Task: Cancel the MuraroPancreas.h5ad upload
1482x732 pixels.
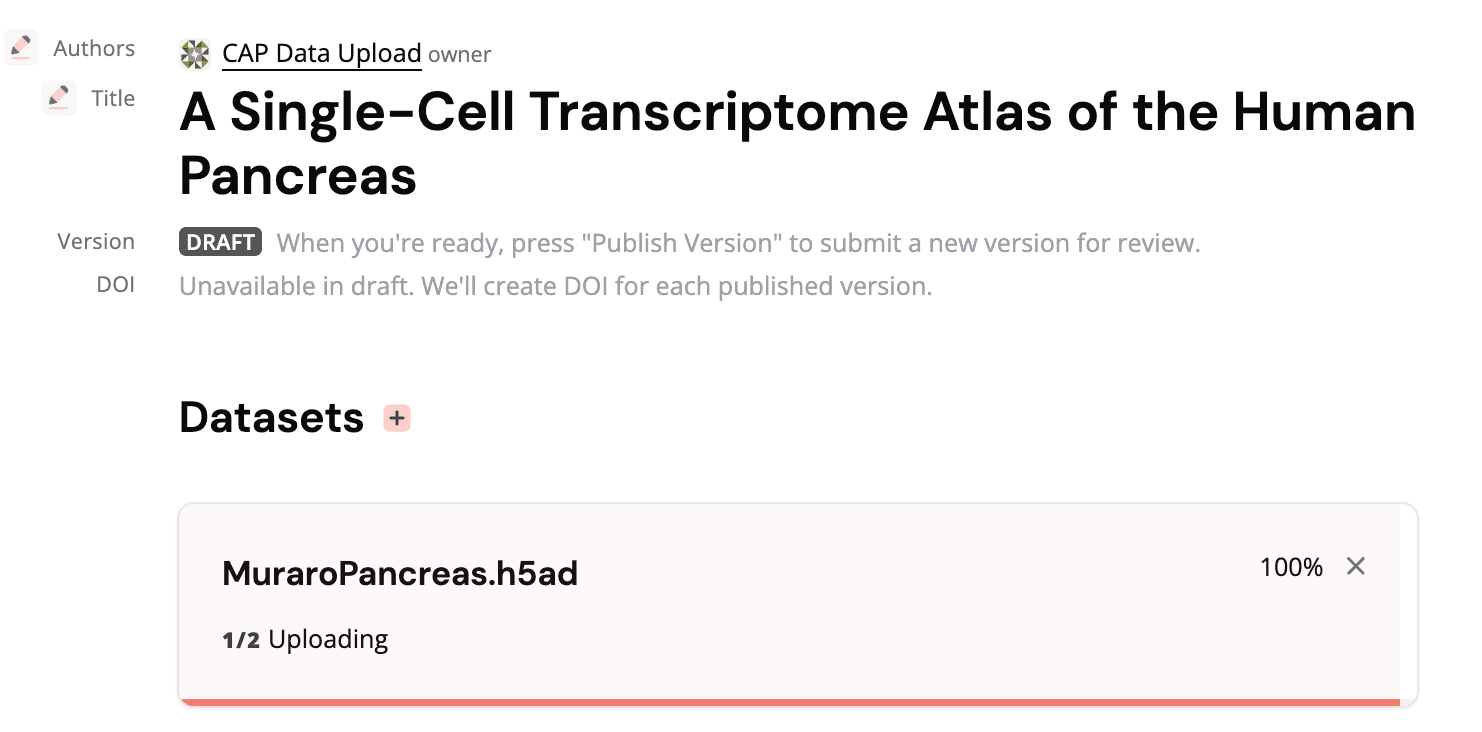Action: tap(1355, 567)
